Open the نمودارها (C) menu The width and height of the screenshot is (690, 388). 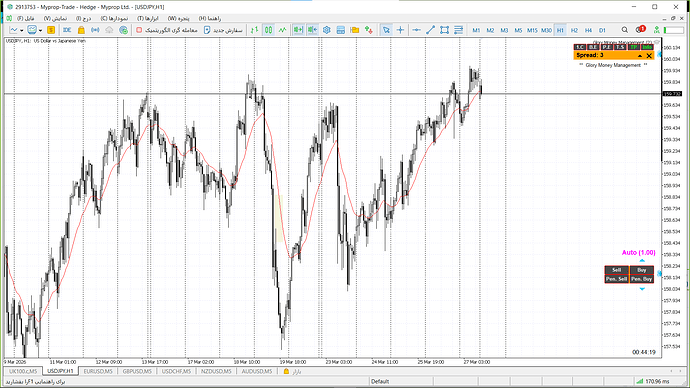pyautogui.click(x=114, y=18)
